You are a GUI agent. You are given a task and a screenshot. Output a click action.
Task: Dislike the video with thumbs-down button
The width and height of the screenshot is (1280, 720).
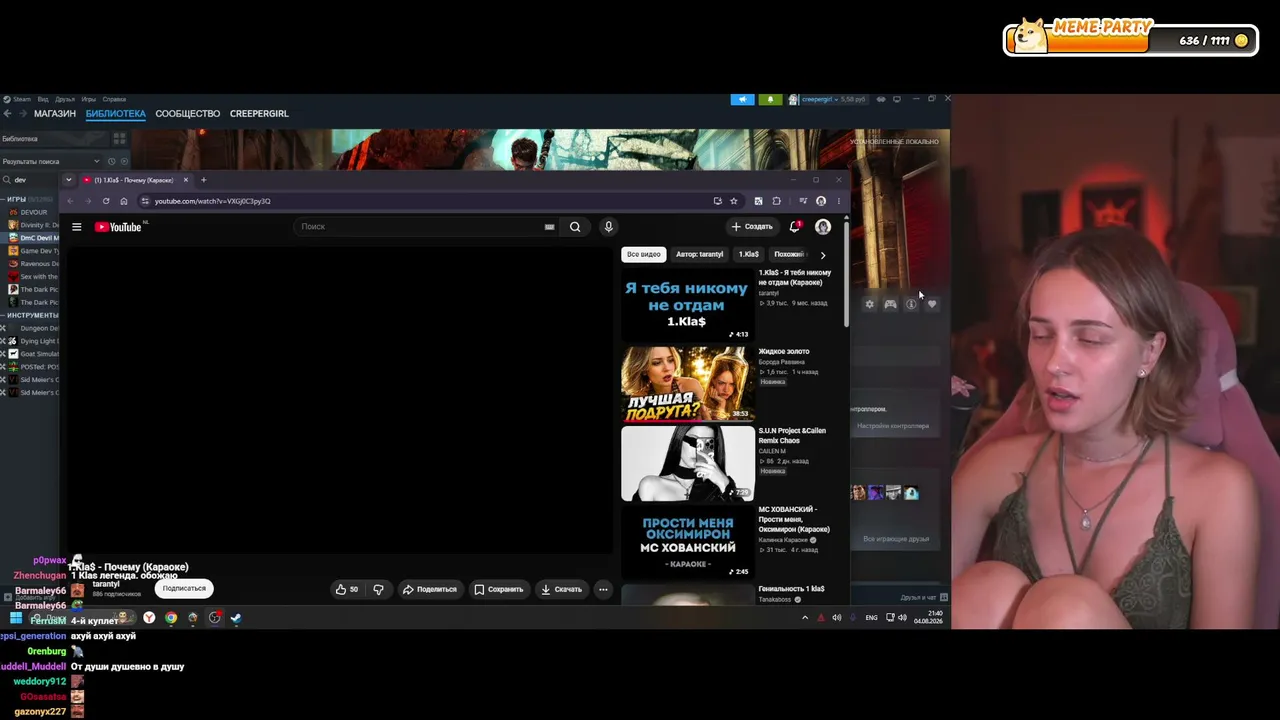pyautogui.click(x=378, y=589)
